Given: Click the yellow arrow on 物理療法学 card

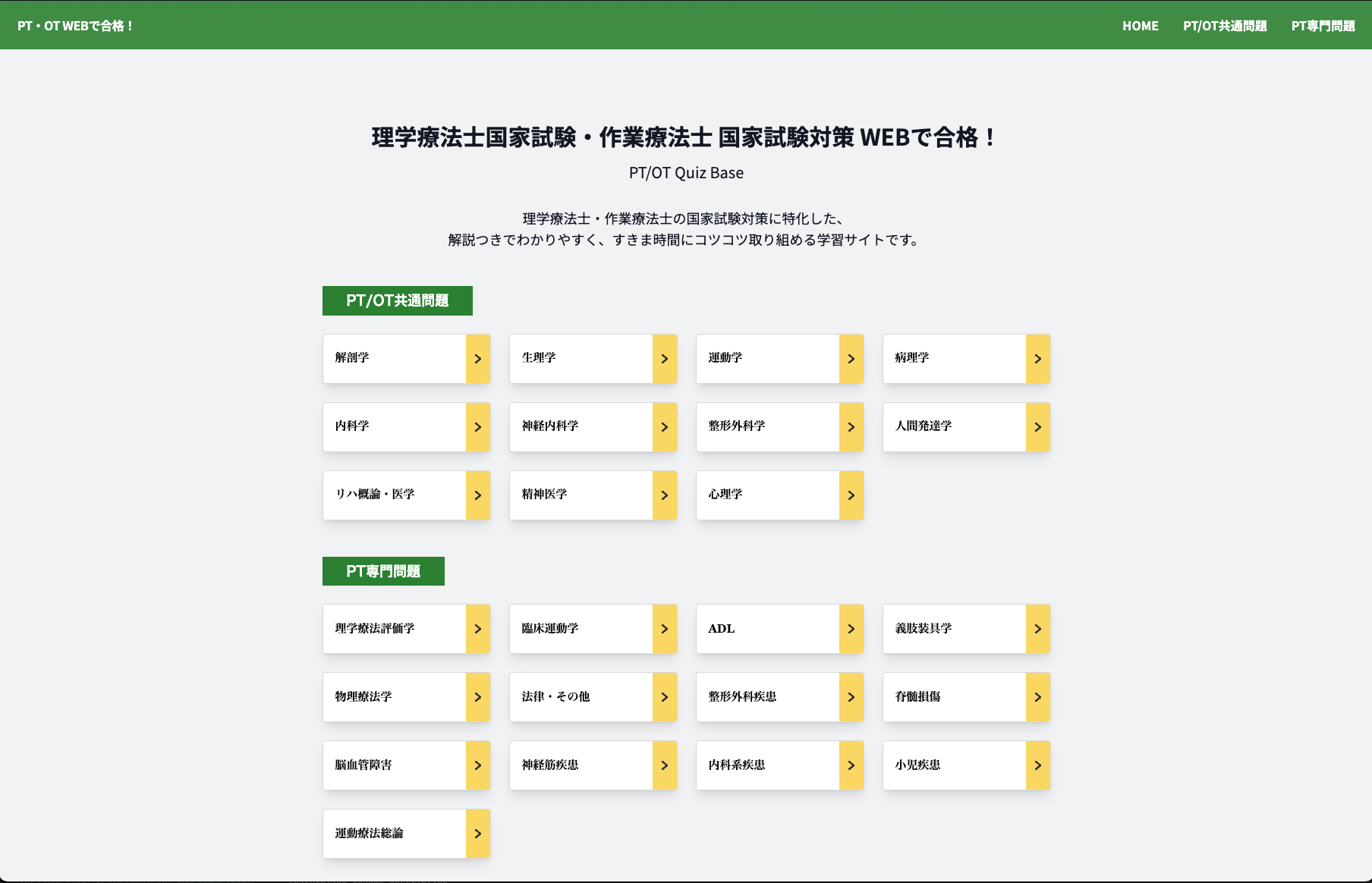Looking at the screenshot, I should click(x=478, y=697).
